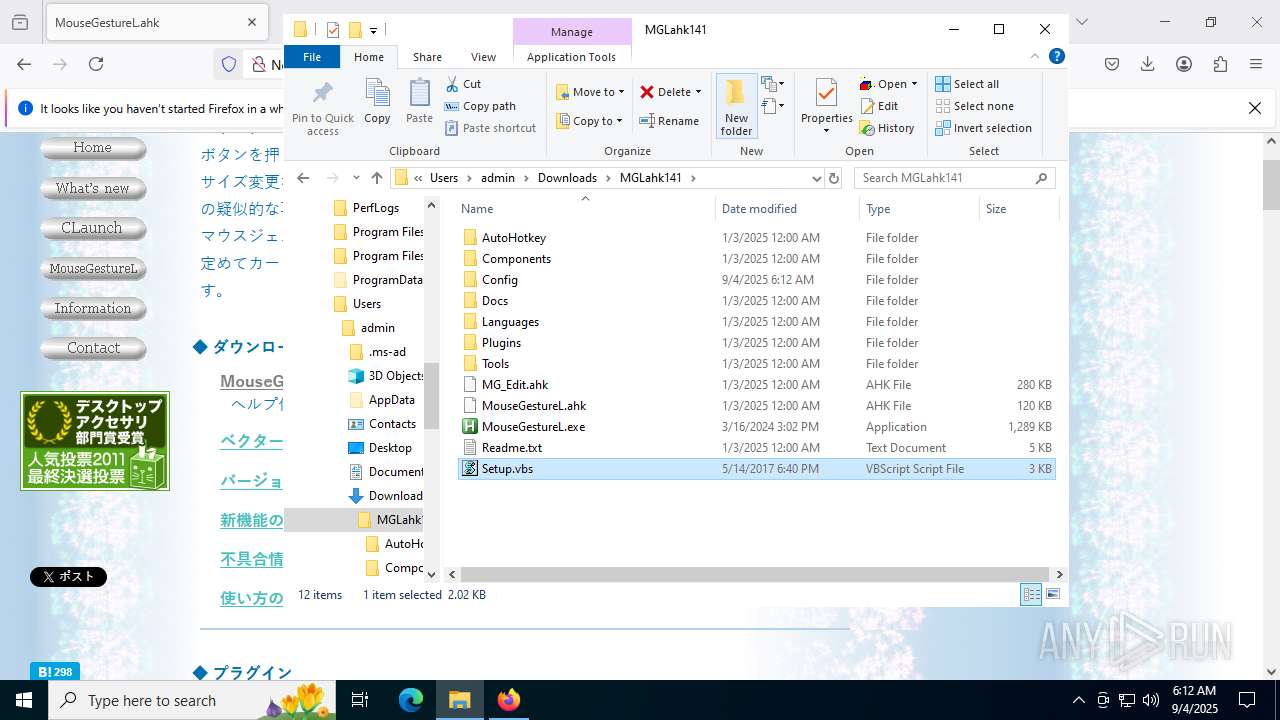Viewport: 1280px width, 720px height.
Task: Click the X ポスト button
Action: (x=68, y=576)
